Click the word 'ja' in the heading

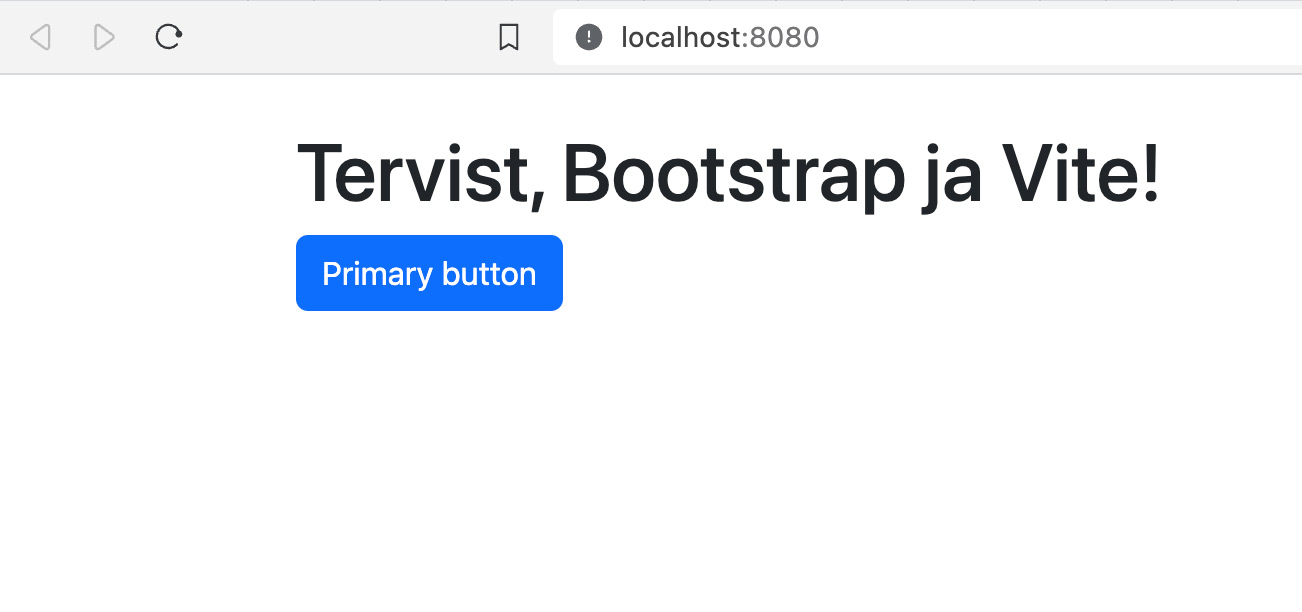click(x=950, y=176)
